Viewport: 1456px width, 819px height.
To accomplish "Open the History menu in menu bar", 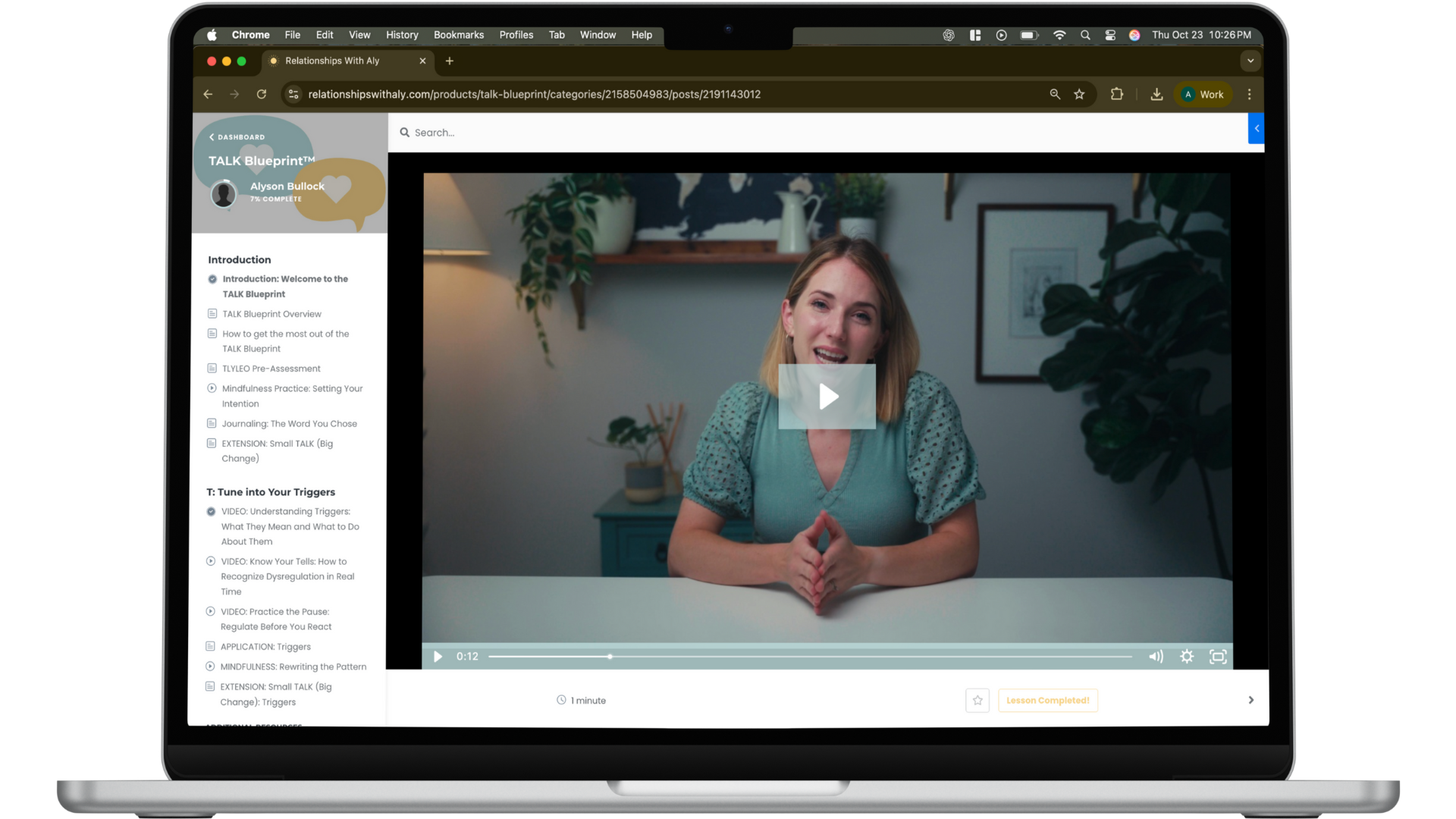I will [401, 35].
